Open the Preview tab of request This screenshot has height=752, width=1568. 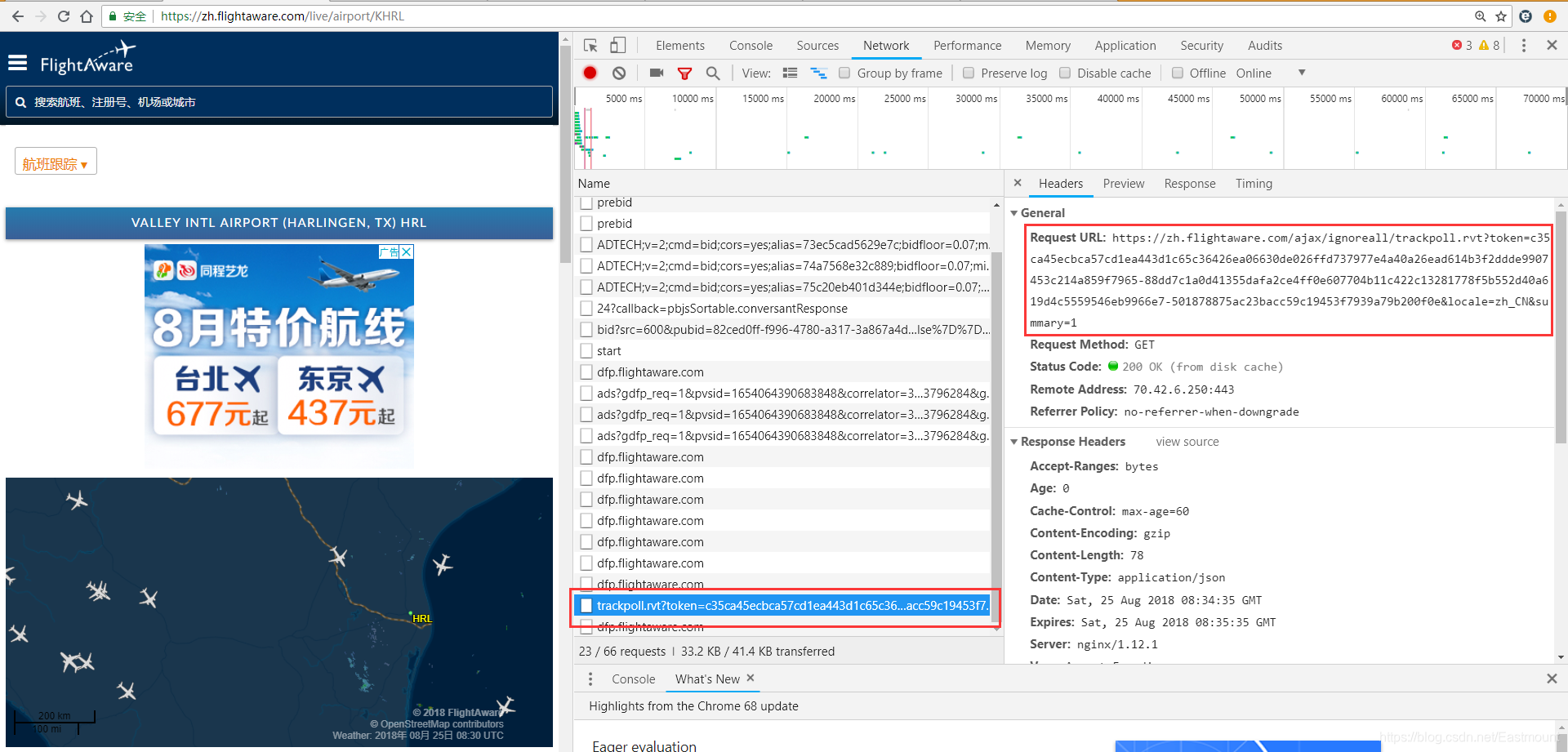pos(1123,184)
